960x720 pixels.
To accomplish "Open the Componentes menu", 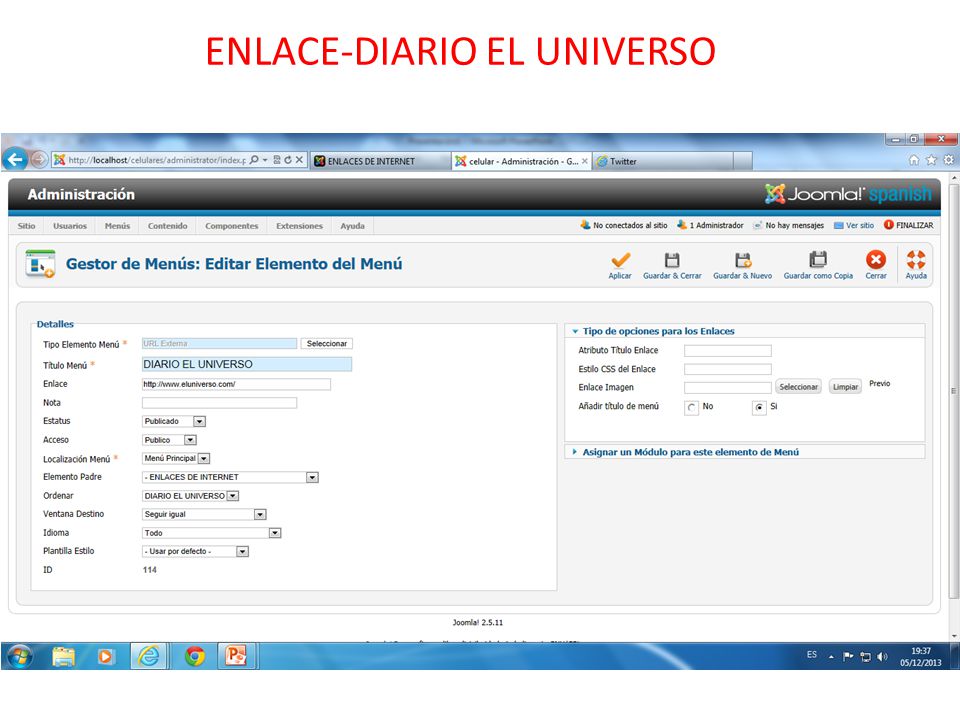I will (231, 226).
